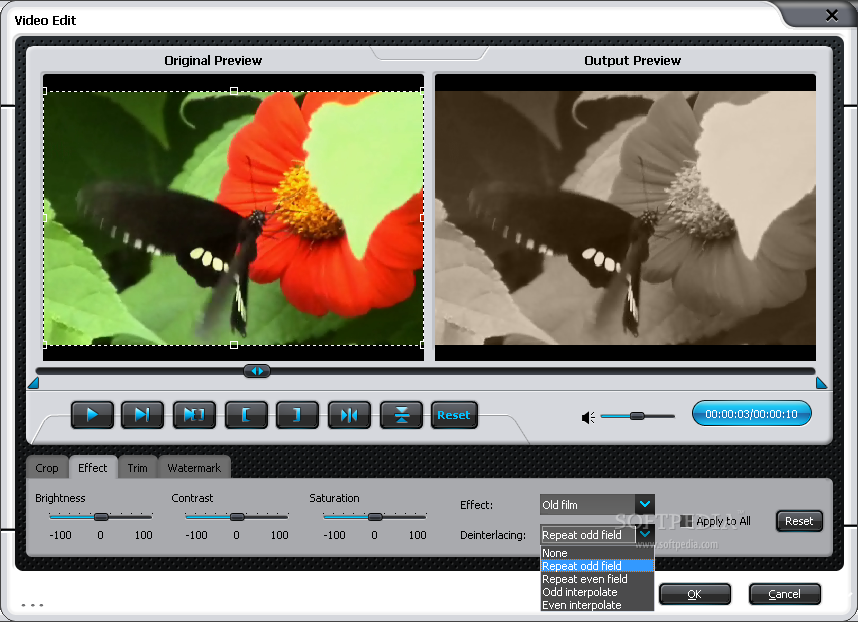
Task: Choose Repeat odd field option in list
Action: point(597,566)
